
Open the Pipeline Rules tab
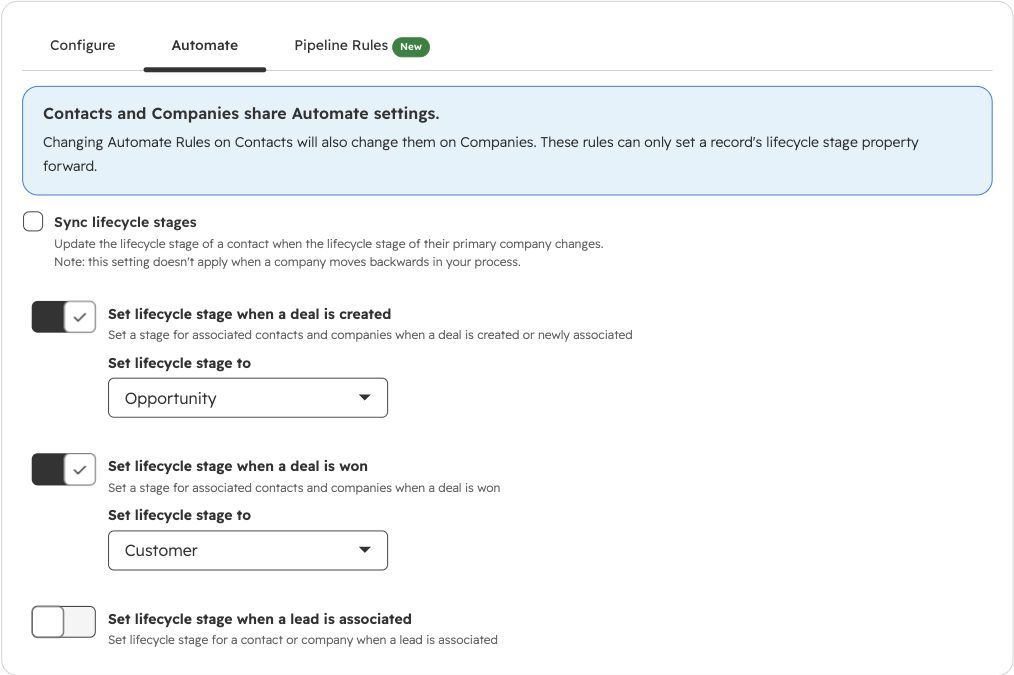[341, 45]
